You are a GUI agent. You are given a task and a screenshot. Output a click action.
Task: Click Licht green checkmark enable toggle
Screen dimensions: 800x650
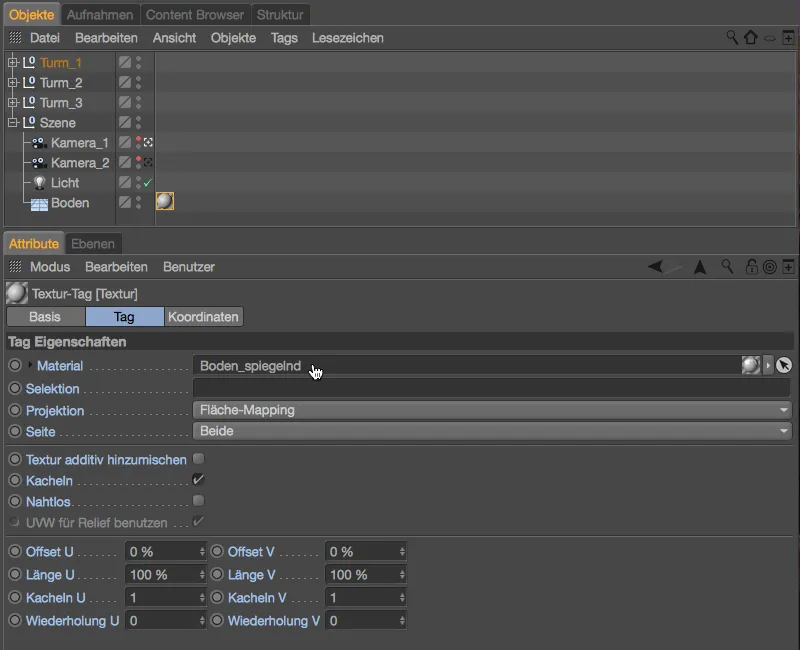148,182
